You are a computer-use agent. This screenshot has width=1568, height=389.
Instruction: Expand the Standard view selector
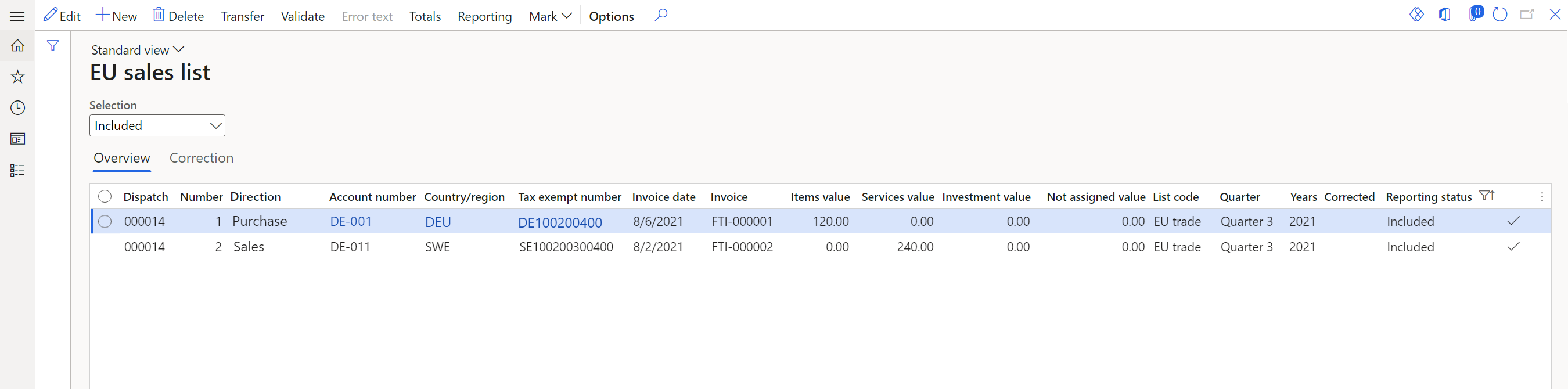[x=137, y=50]
